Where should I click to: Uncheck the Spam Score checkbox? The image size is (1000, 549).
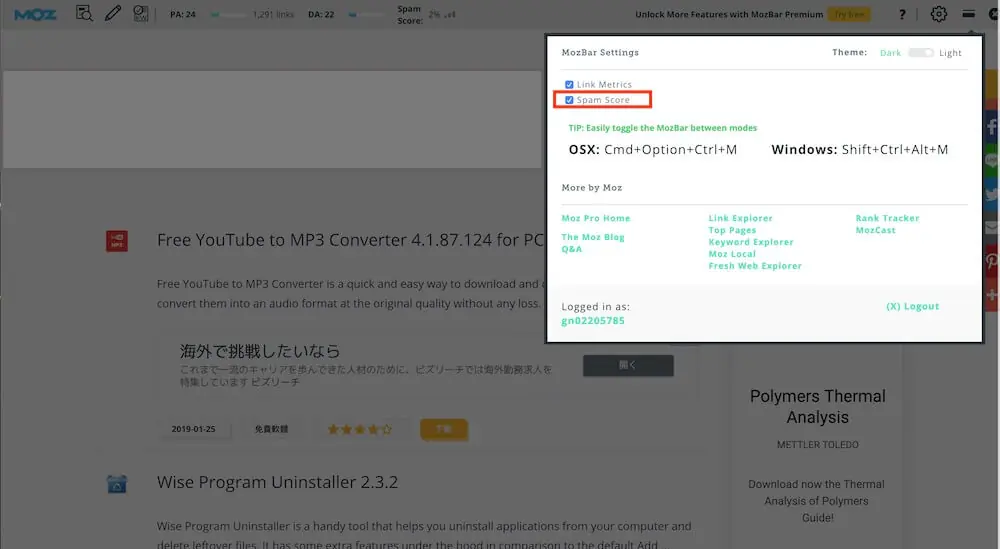[569, 100]
